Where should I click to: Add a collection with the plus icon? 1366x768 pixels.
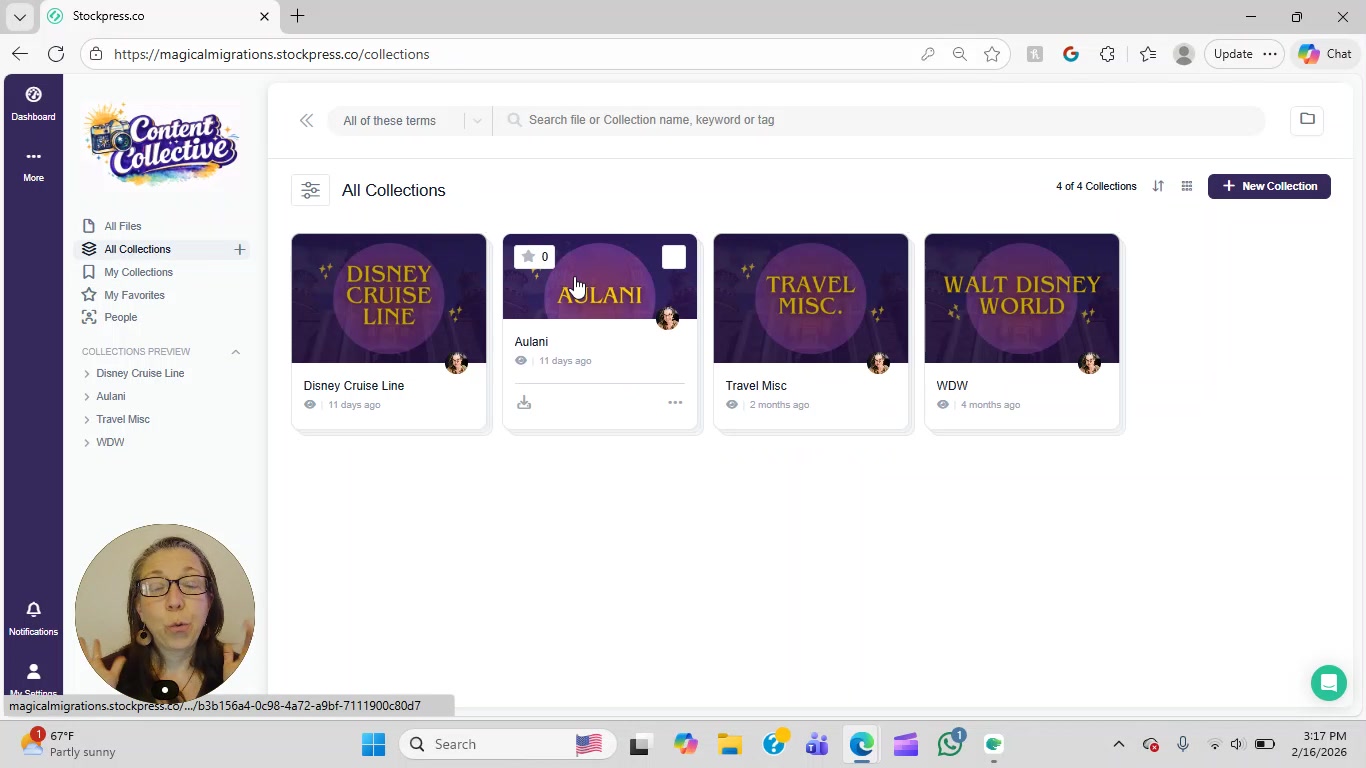[x=240, y=249]
